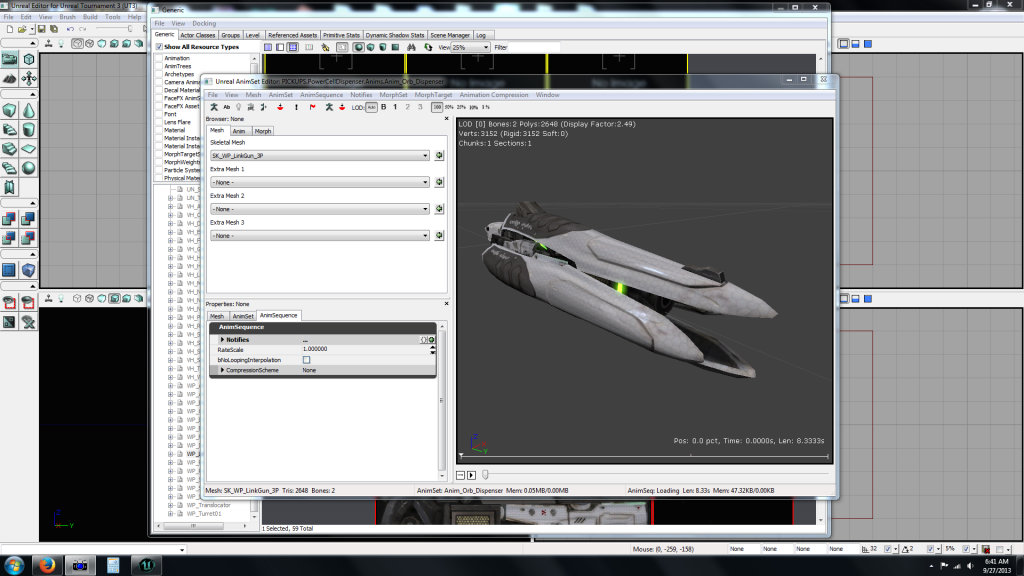
Task: Click the Undo arrow in main toolbar
Action: [x=70, y=29]
